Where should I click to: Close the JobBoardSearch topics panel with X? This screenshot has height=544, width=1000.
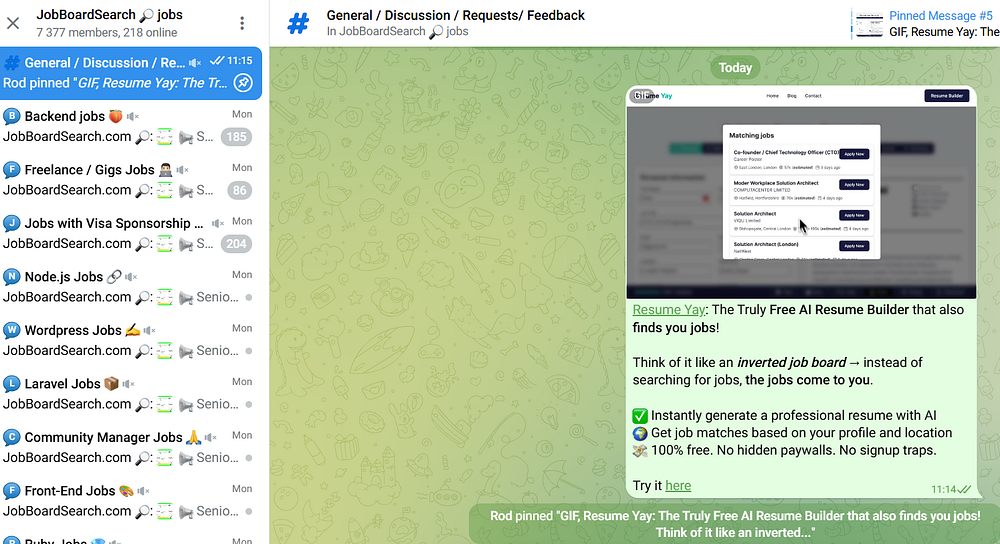(13, 24)
